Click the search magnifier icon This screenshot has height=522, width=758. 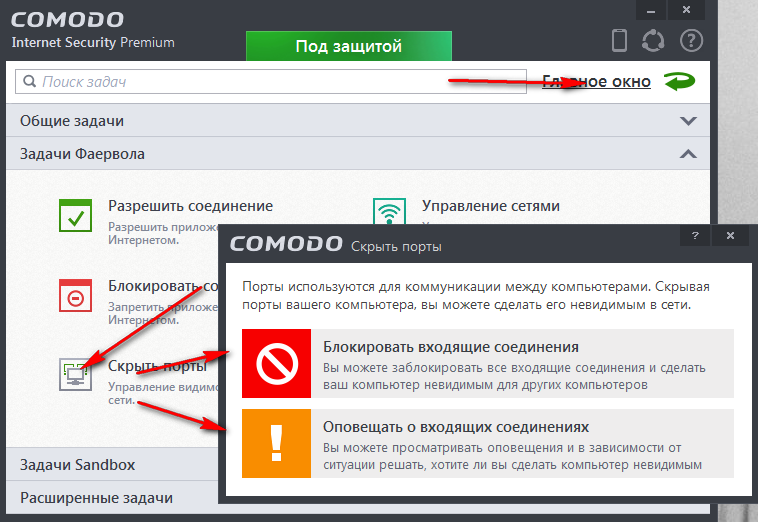pyautogui.click(x=29, y=81)
